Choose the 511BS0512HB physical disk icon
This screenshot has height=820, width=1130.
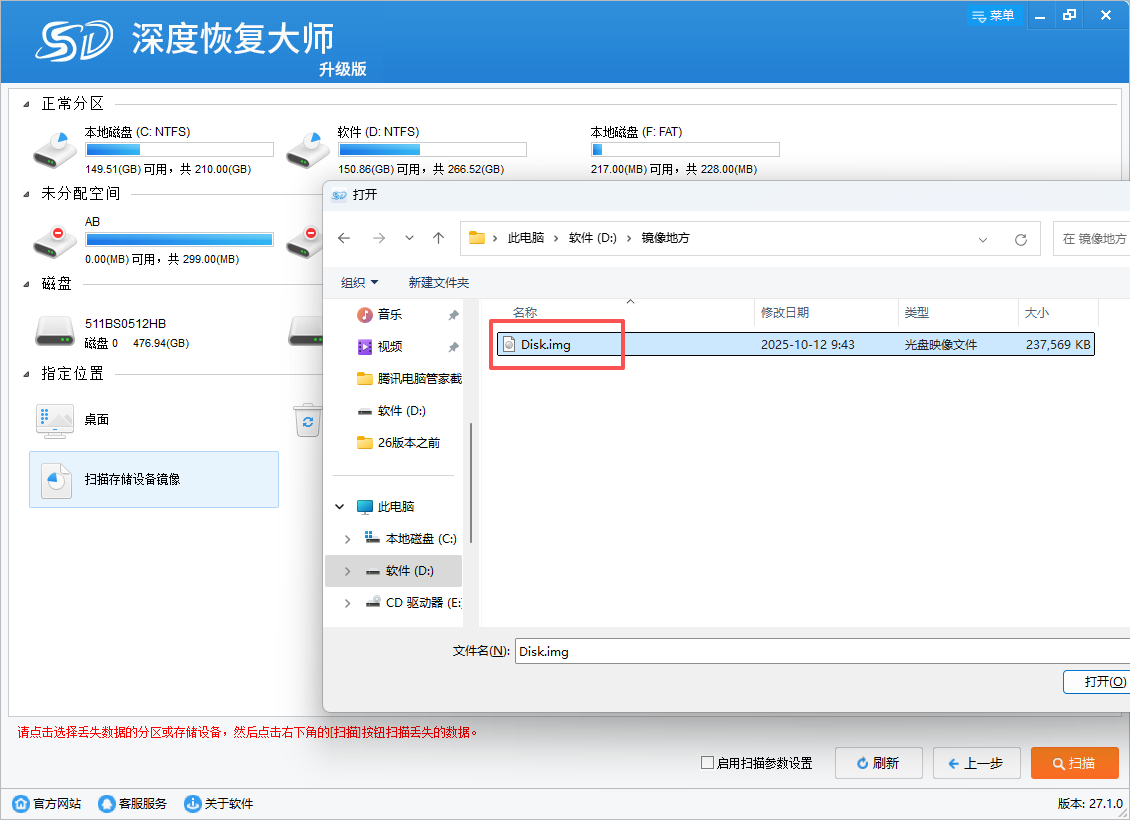tap(54, 331)
